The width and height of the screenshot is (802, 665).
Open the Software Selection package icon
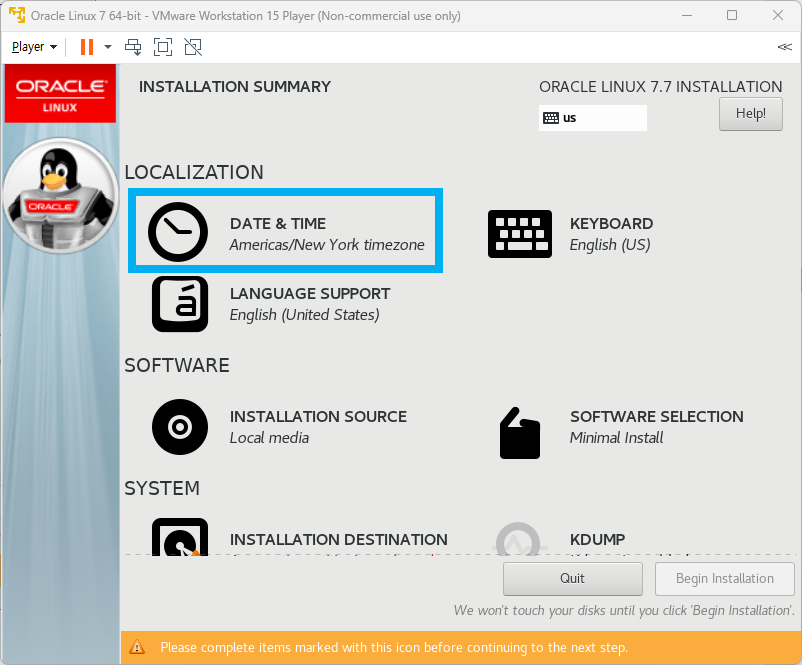[520, 433]
